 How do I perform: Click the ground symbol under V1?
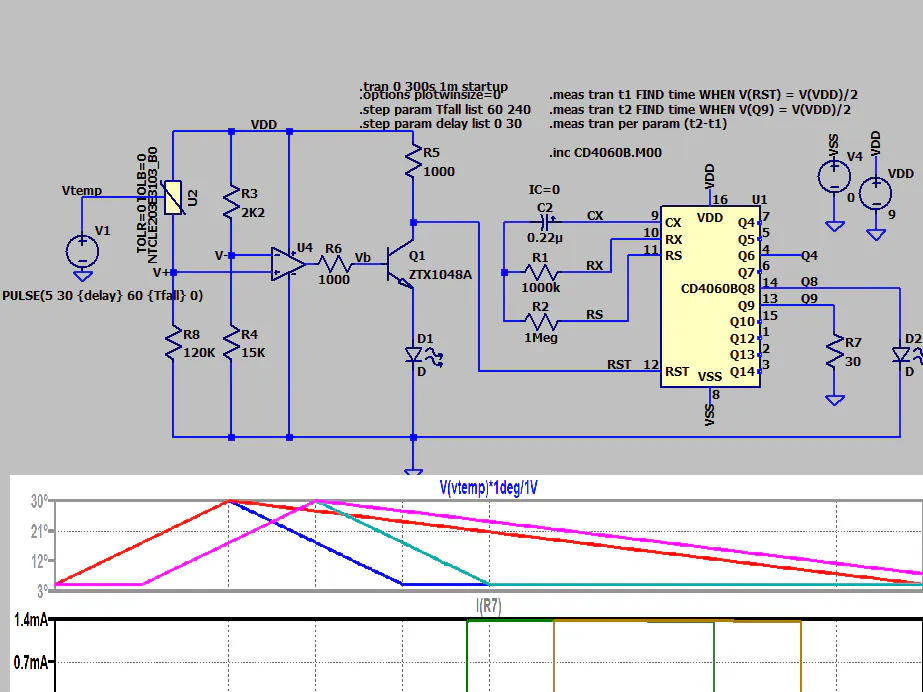tap(82, 276)
